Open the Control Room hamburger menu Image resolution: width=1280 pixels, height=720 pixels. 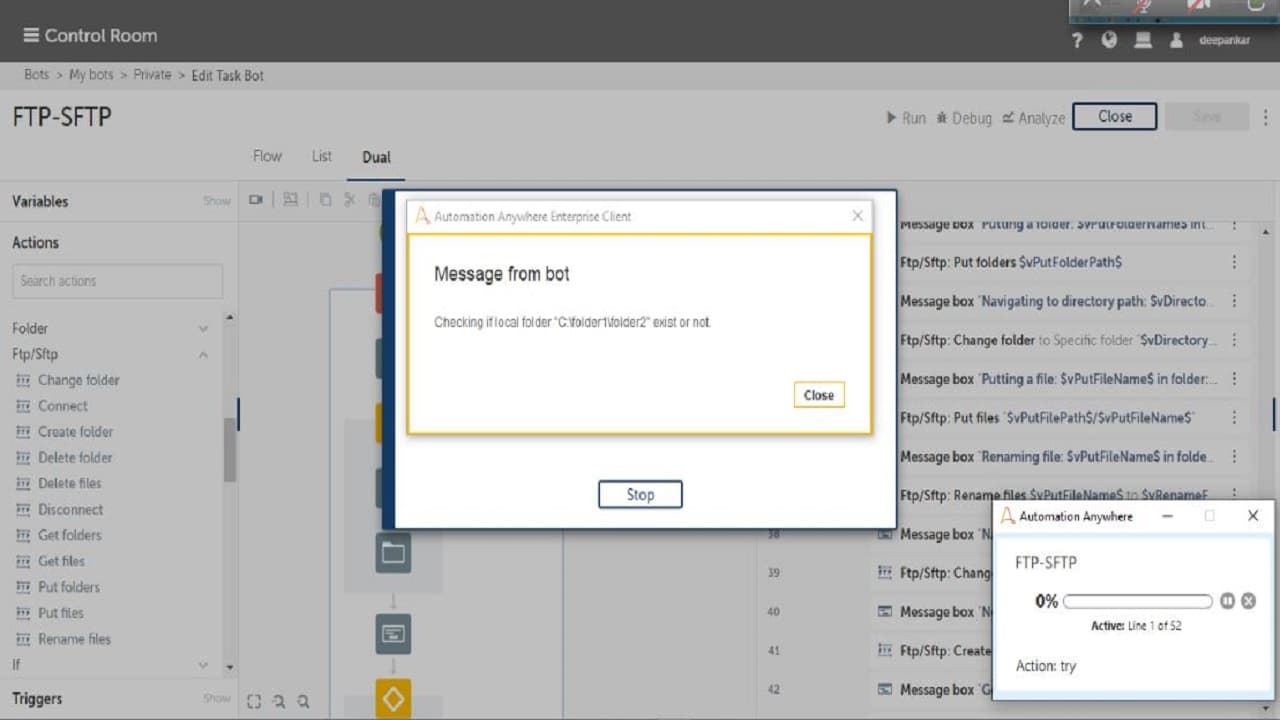tap(32, 36)
